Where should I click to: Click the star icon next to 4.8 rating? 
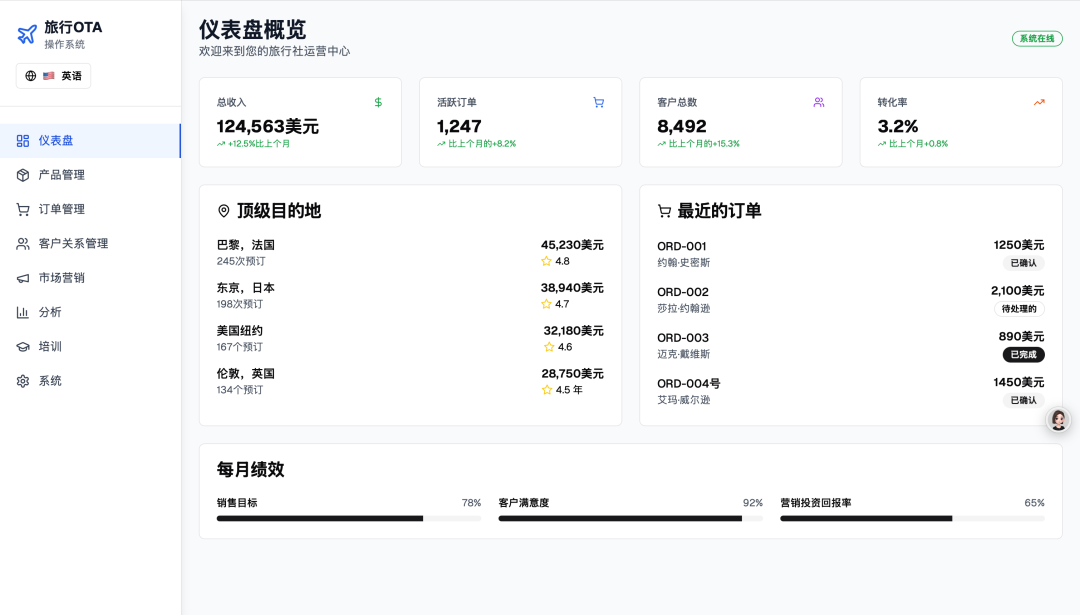point(546,261)
